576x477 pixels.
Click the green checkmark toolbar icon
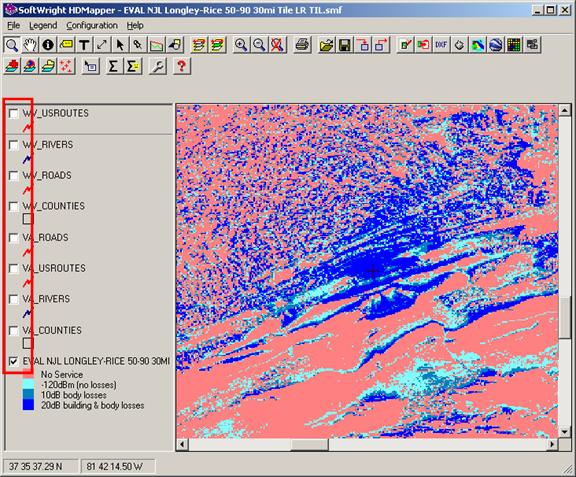[406, 45]
